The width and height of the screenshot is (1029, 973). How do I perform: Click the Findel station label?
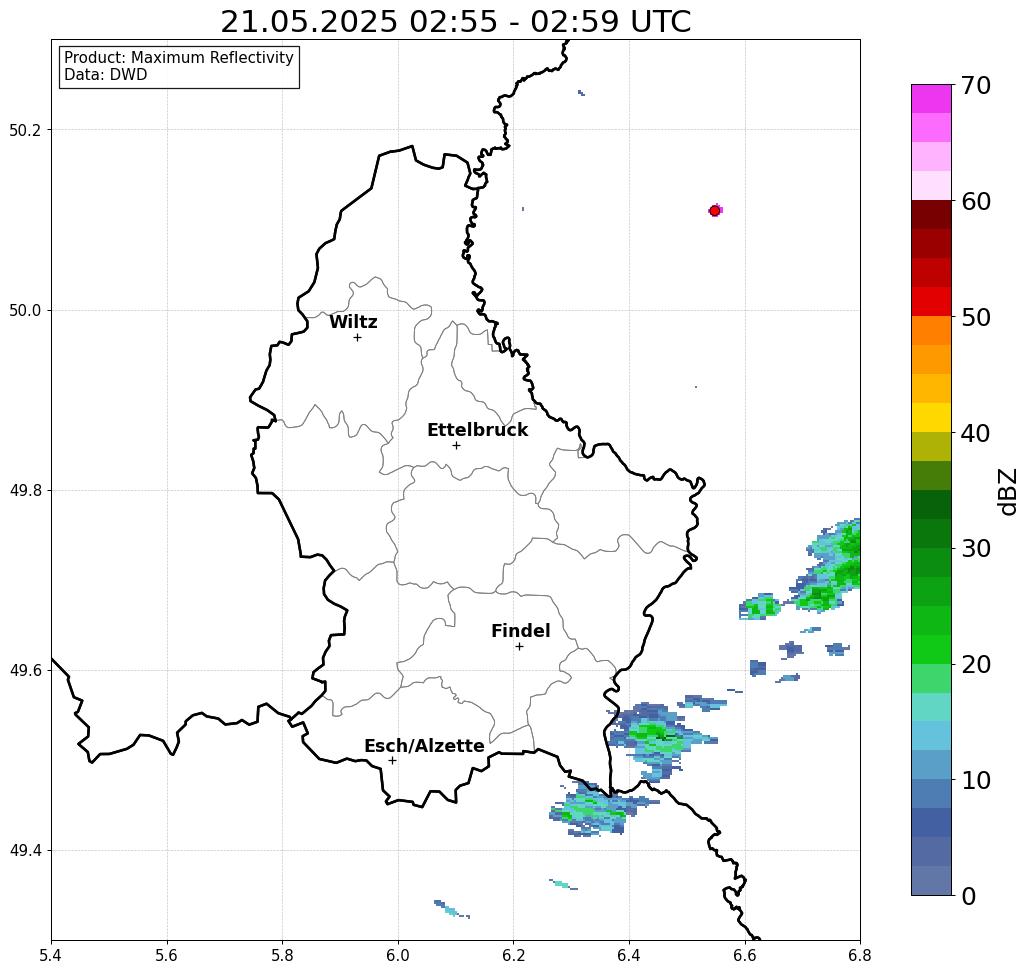520,631
